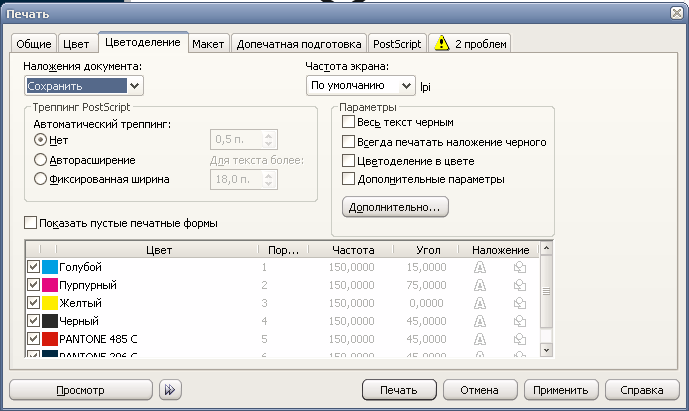This screenshot has height=411, width=689.
Task: Click the overprint graphic icon for Пурпурный
Action: tap(520, 285)
